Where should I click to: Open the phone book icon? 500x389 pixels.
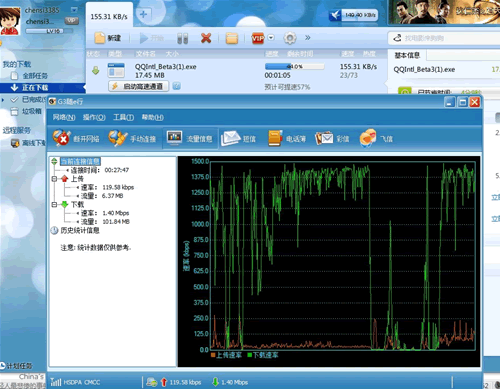[275, 138]
